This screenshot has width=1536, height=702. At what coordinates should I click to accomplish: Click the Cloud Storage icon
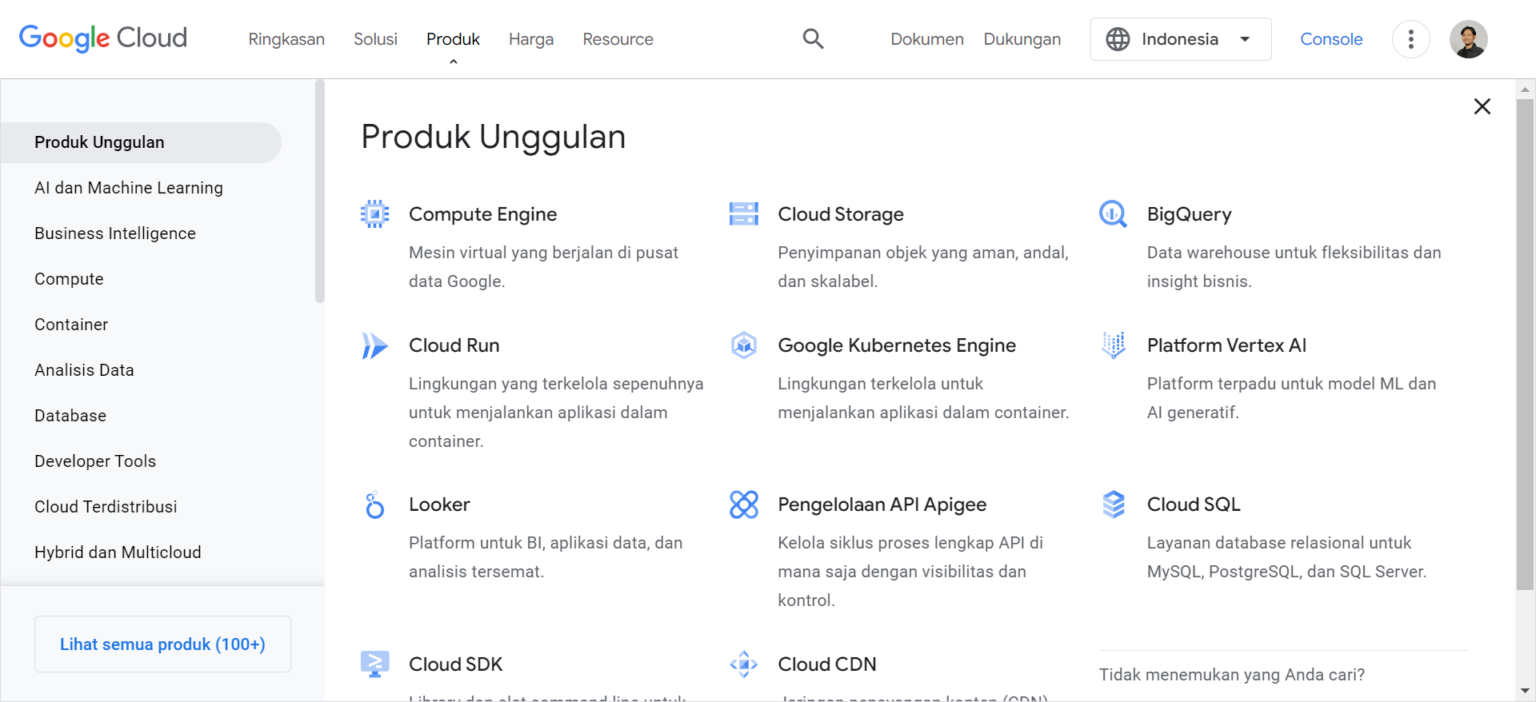(x=743, y=213)
